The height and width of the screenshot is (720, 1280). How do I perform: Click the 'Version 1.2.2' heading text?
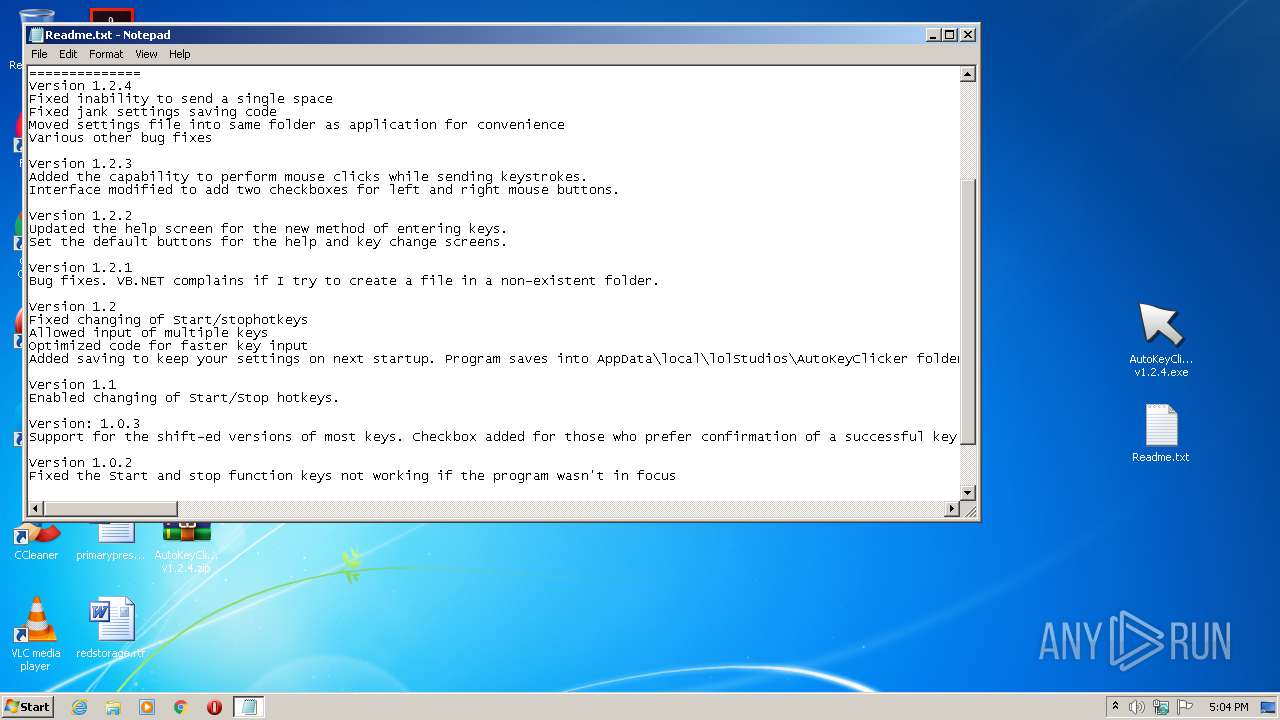point(80,216)
